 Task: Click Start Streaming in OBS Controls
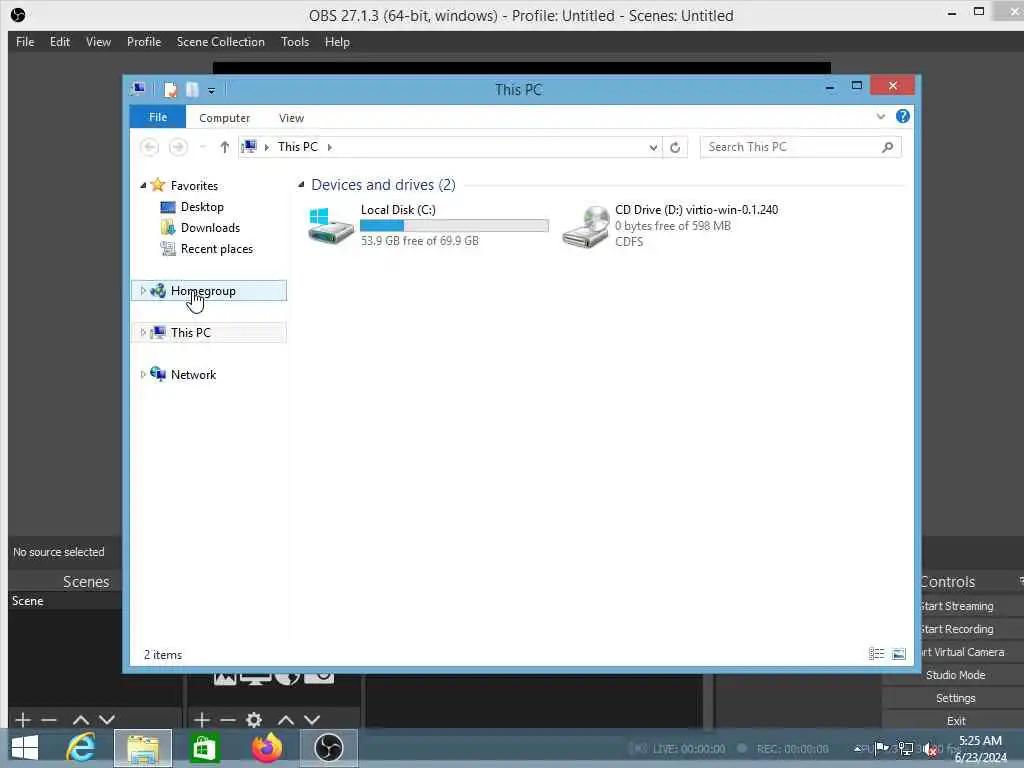coord(957,606)
